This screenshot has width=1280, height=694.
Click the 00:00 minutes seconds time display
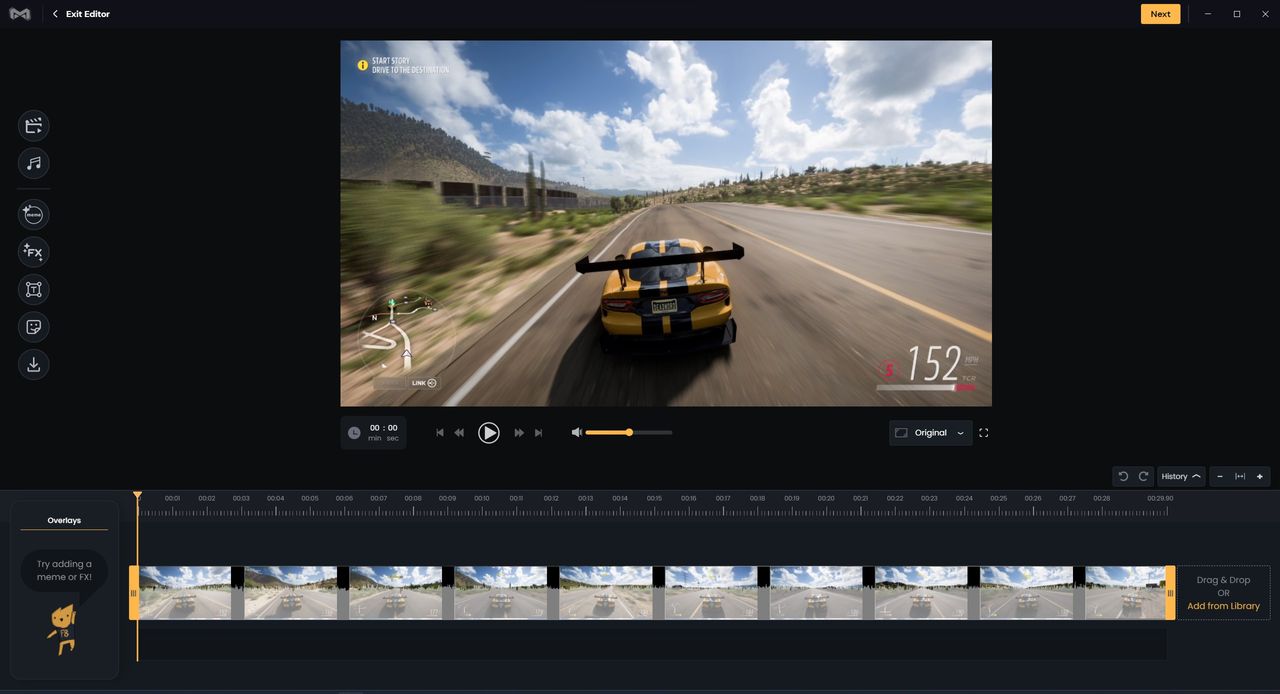[x=383, y=433]
